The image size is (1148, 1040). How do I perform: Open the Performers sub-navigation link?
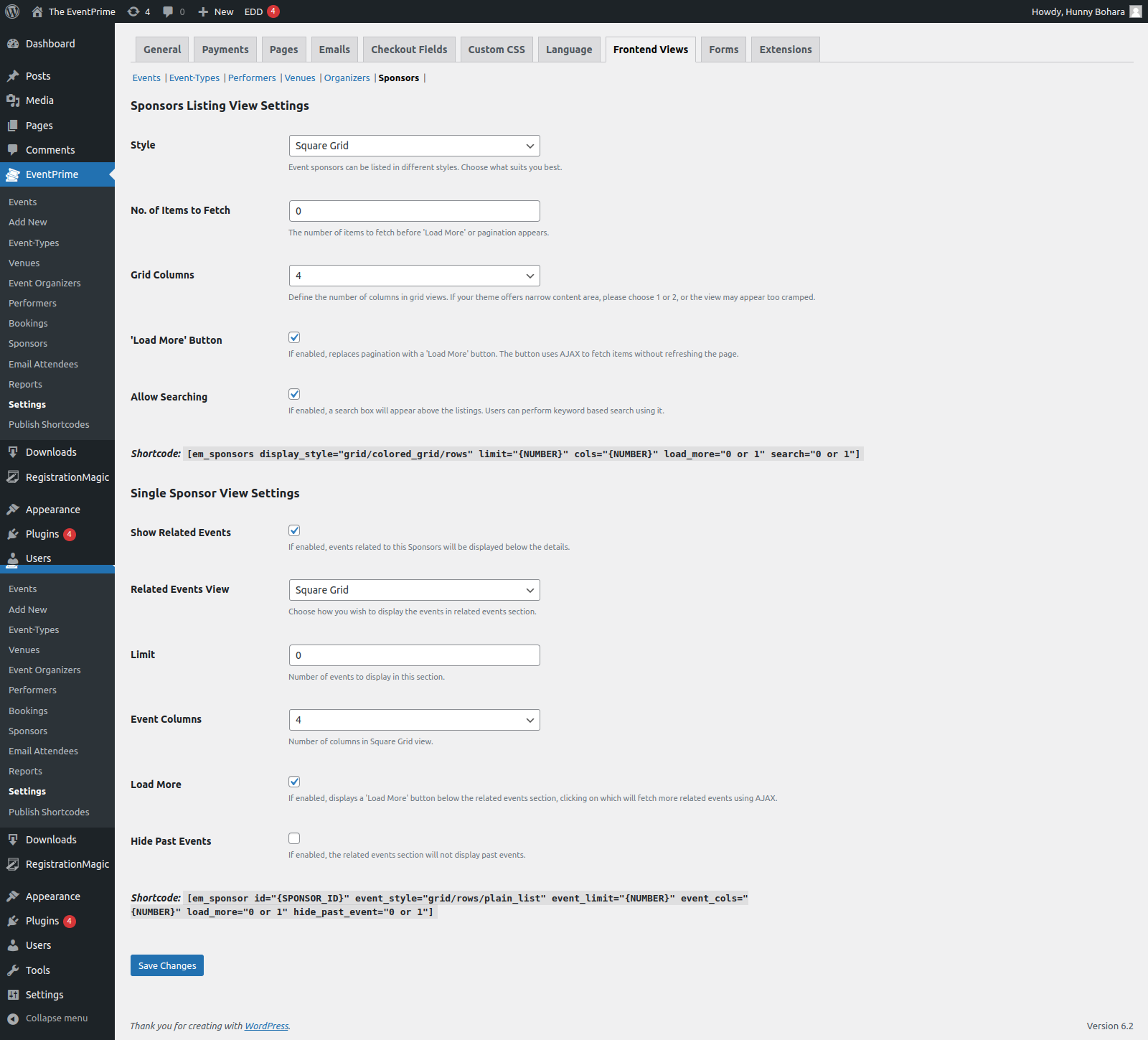[x=252, y=78]
